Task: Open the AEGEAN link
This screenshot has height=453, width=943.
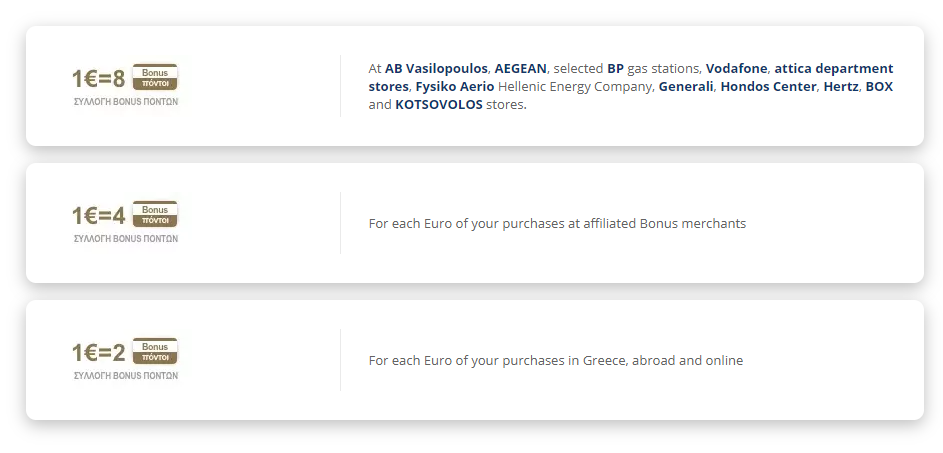Action: pos(521,68)
